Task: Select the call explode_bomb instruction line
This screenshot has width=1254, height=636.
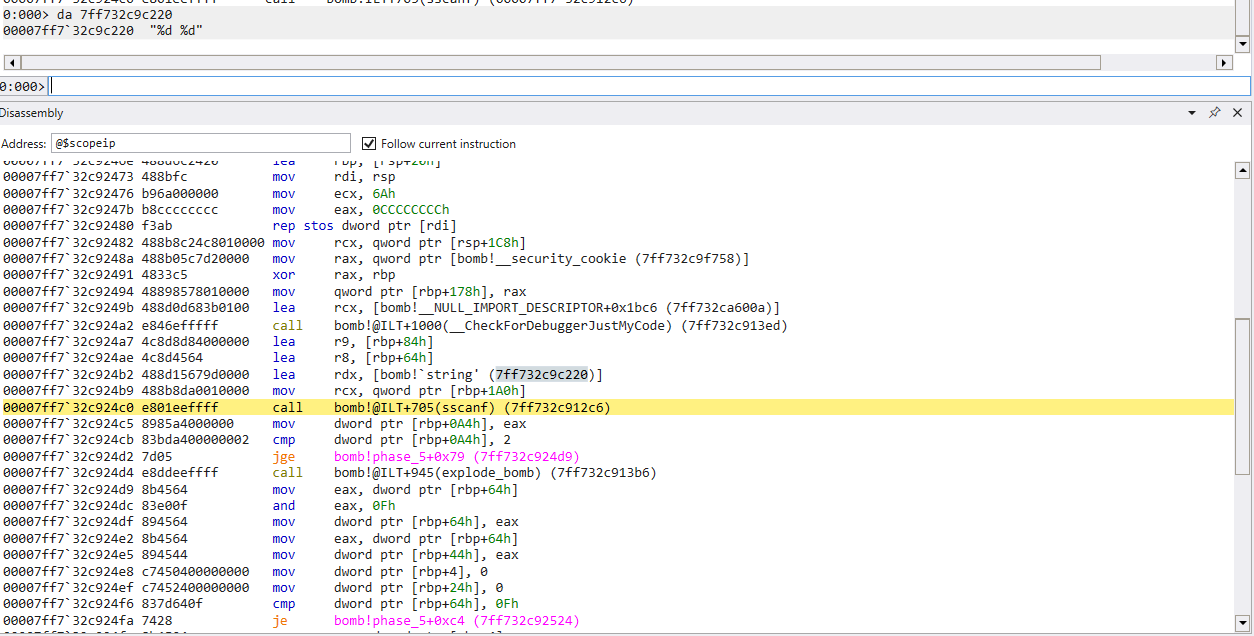Action: tap(494, 472)
